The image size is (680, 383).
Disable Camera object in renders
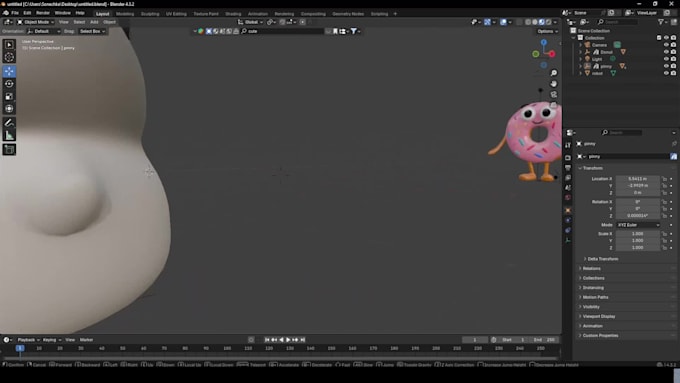(x=673, y=45)
